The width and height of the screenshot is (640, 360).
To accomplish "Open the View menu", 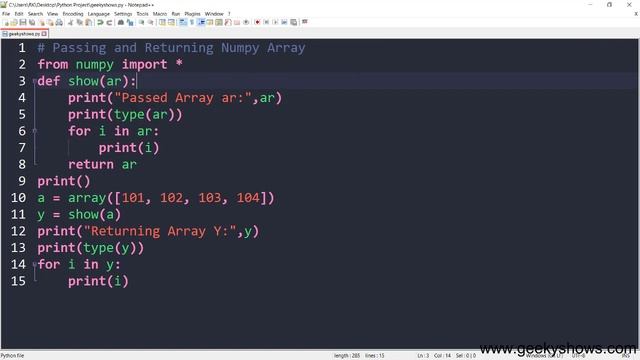I will pos(52,14).
